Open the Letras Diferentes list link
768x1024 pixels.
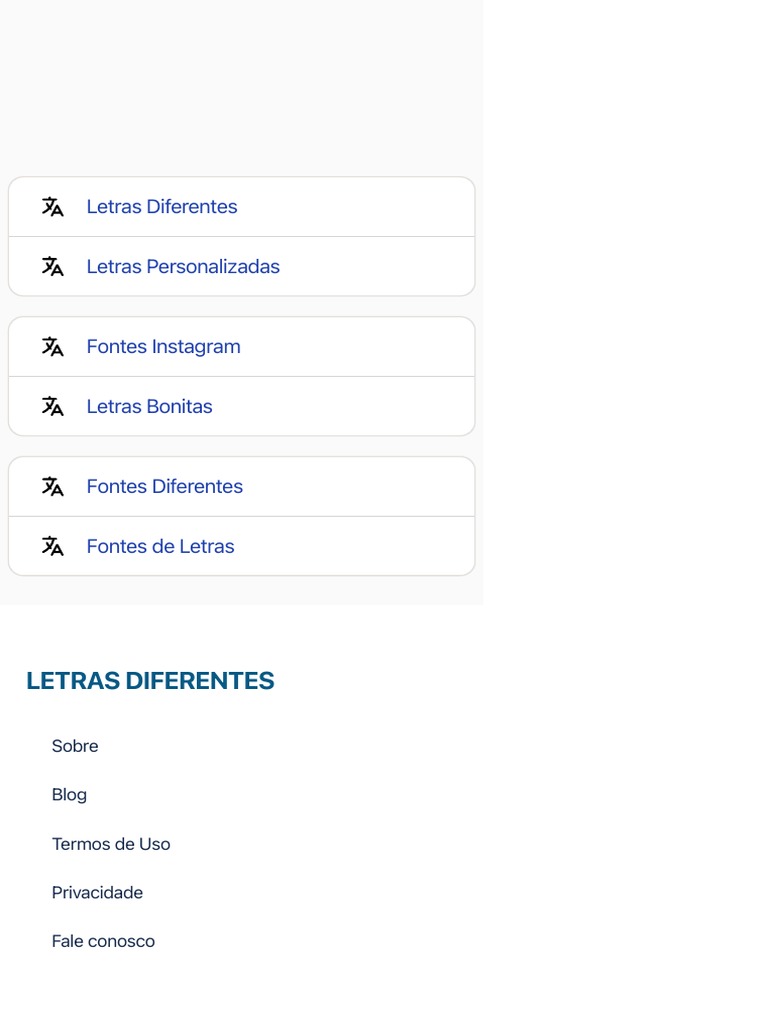coord(162,206)
